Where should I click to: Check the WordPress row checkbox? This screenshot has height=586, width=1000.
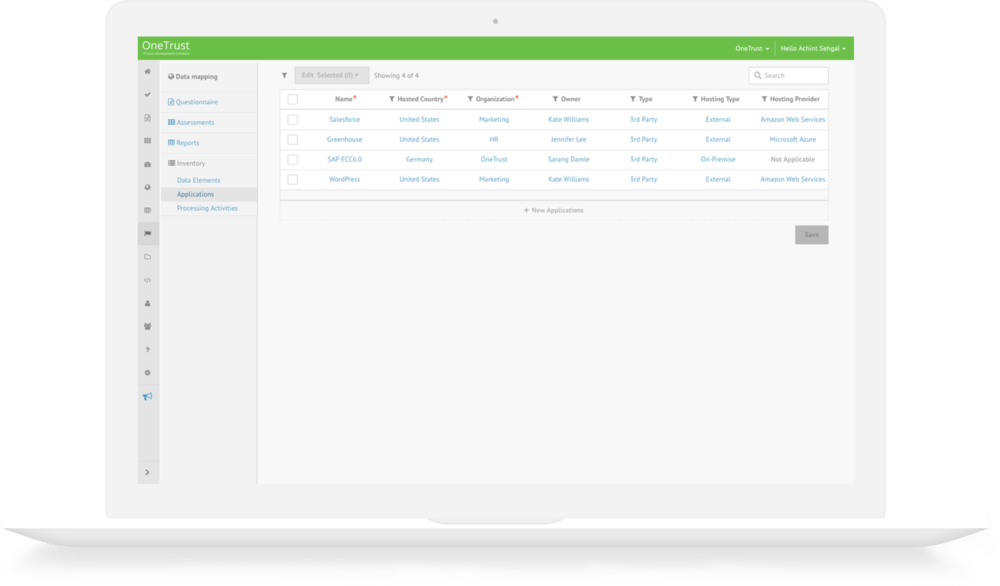293,180
